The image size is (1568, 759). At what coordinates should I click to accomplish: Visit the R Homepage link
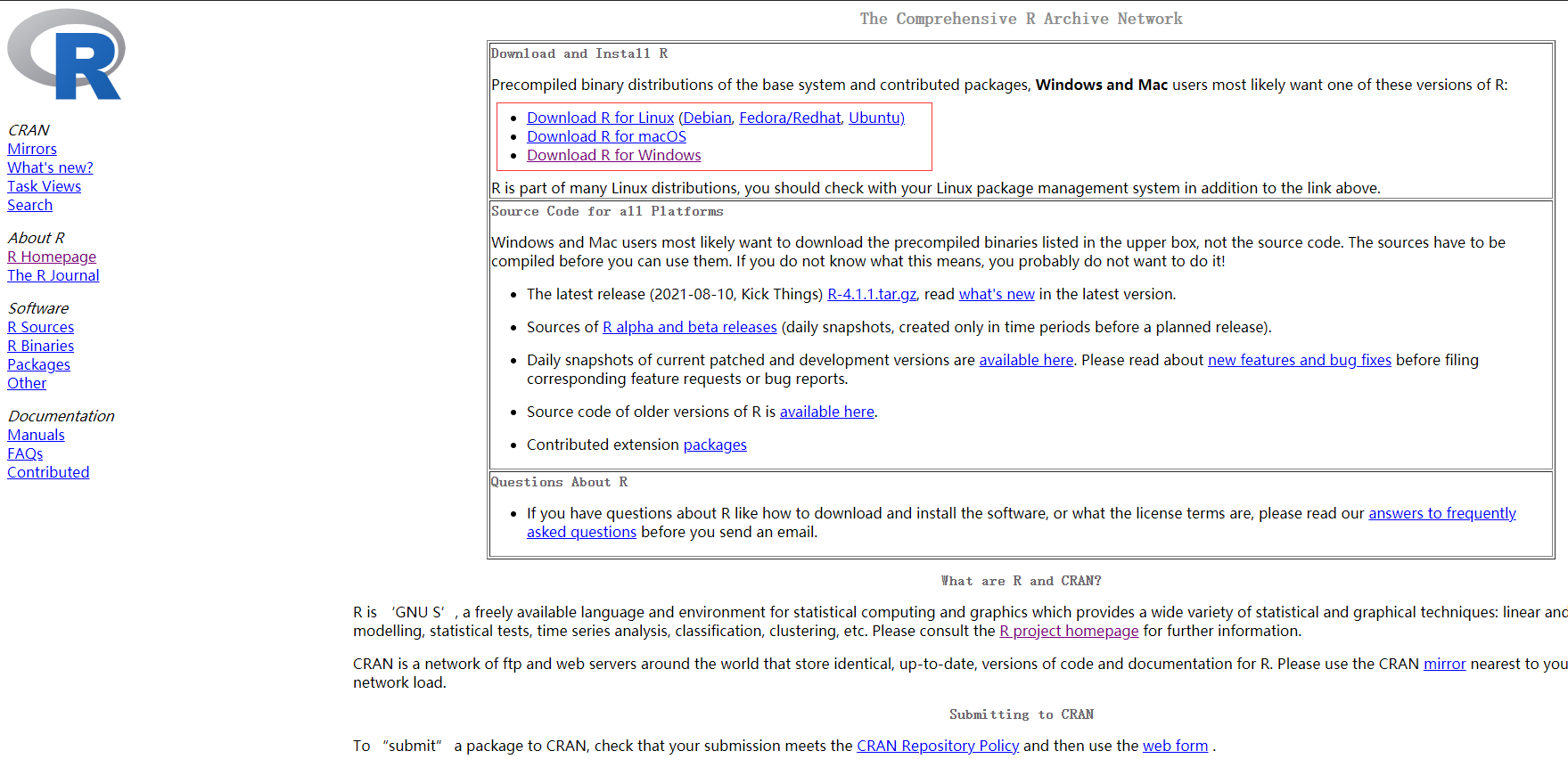pyautogui.click(x=52, y=257)
